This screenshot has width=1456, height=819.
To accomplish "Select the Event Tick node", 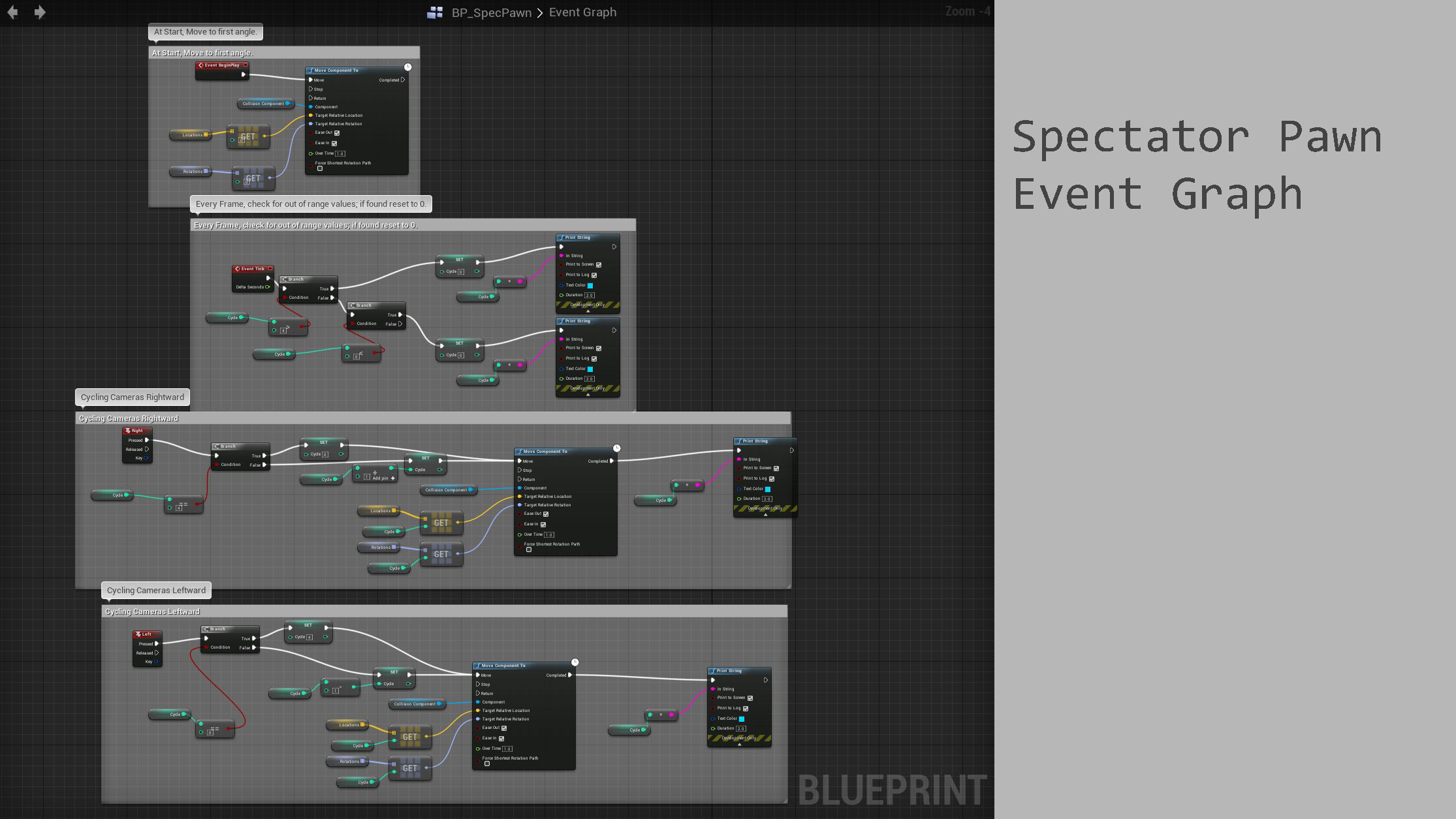I will coord(253,278).
